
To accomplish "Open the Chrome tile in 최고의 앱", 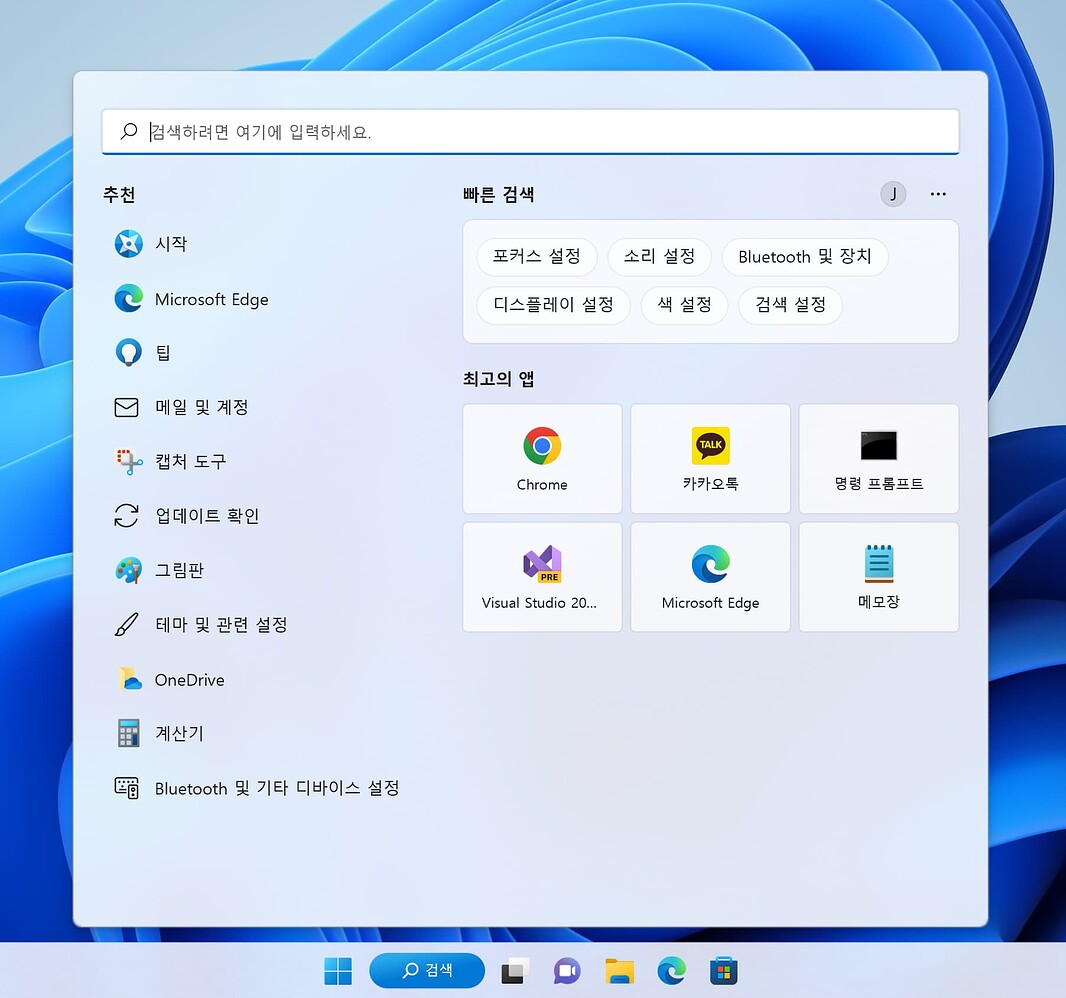I will point(542,459).
